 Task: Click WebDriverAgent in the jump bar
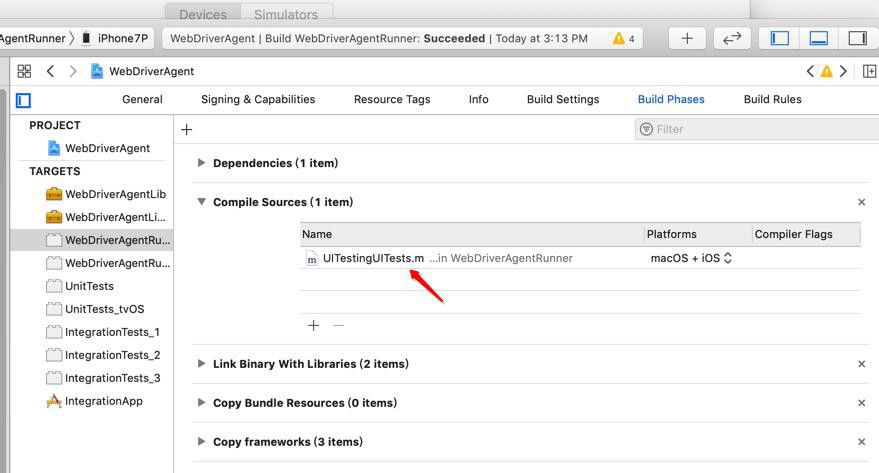tap(151, 71)
